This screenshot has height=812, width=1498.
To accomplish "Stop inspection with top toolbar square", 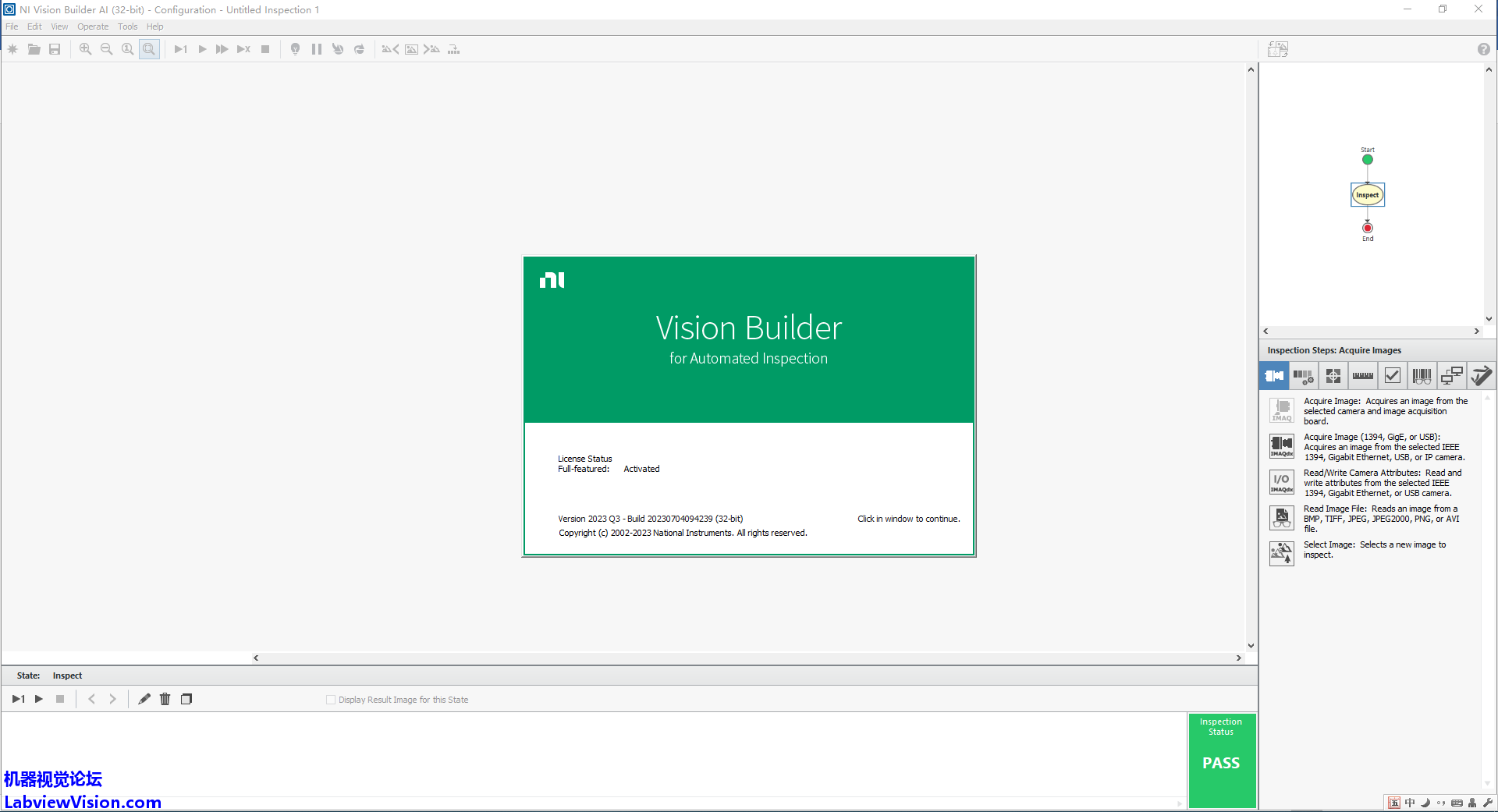I will [265, 49].
